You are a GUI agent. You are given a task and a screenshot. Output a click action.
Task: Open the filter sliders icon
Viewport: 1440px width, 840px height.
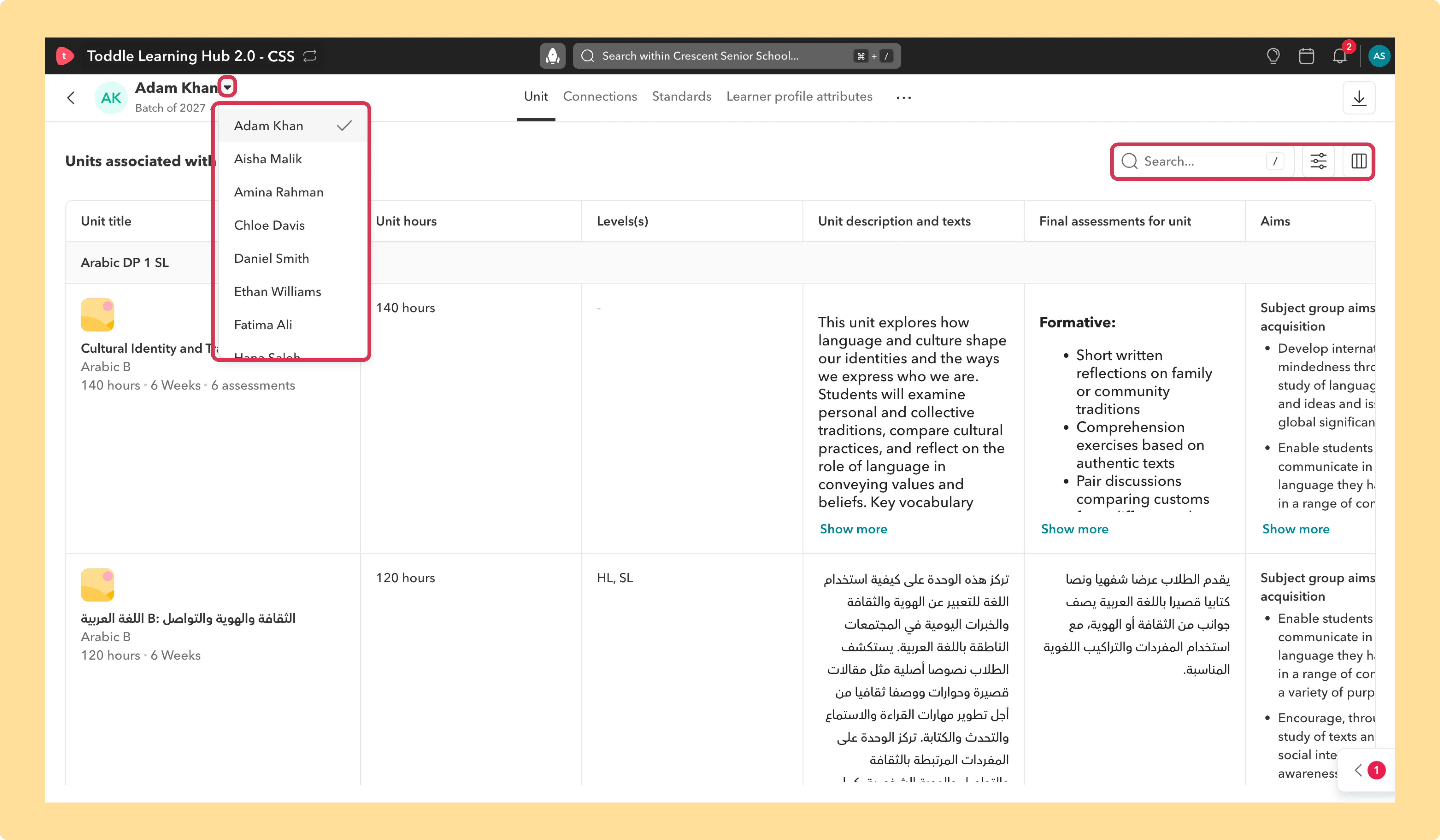[x=1318, y=161]
